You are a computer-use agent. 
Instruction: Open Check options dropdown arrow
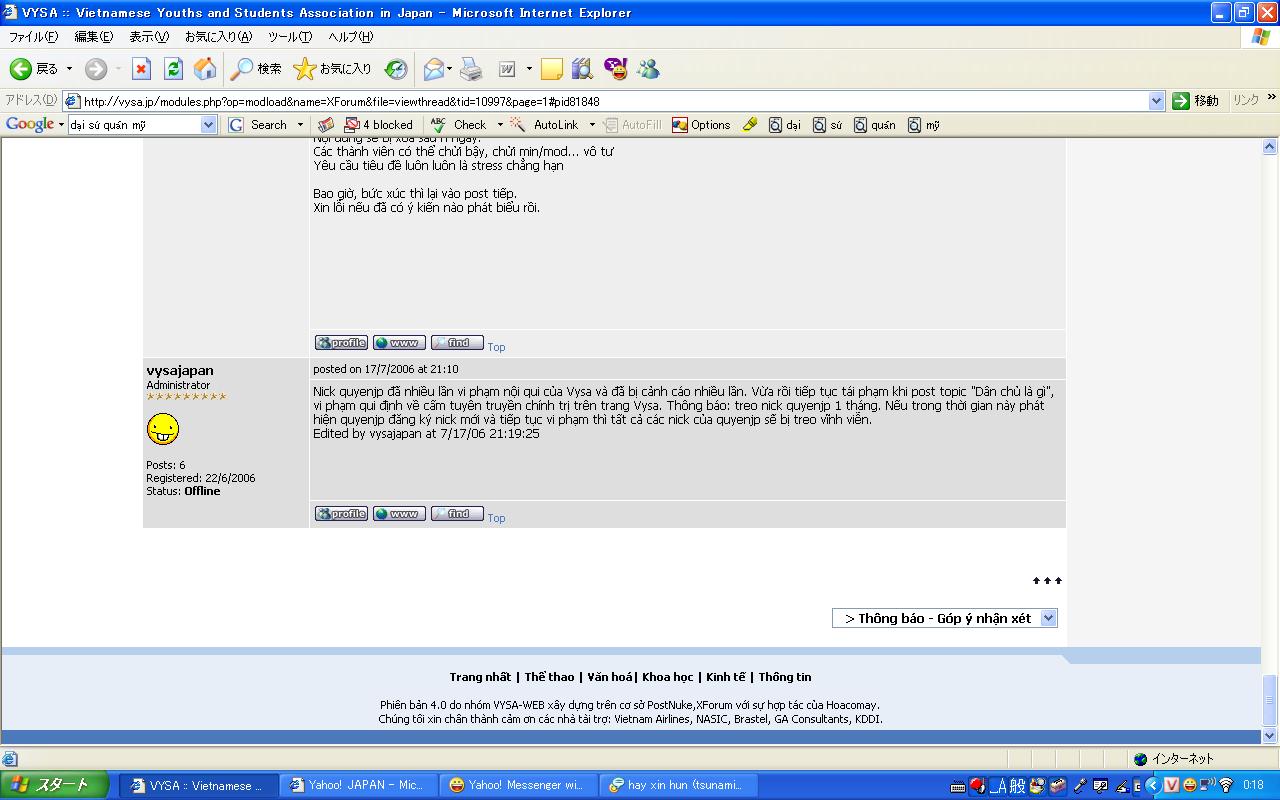(x=500, y=125)
